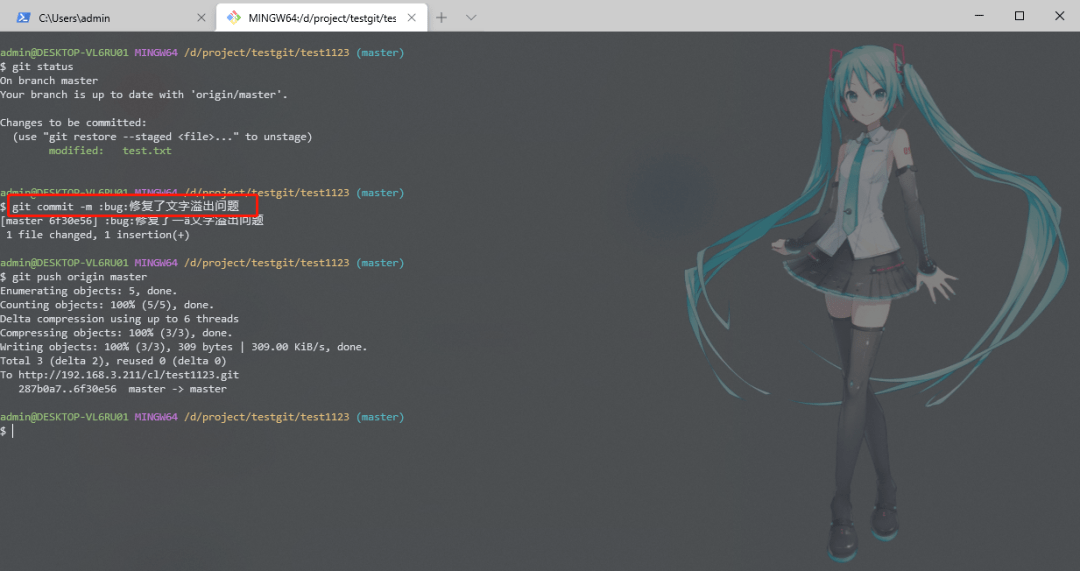Click the PowerShell icon on first tab

pyautogui.click(x=23, y=18)
